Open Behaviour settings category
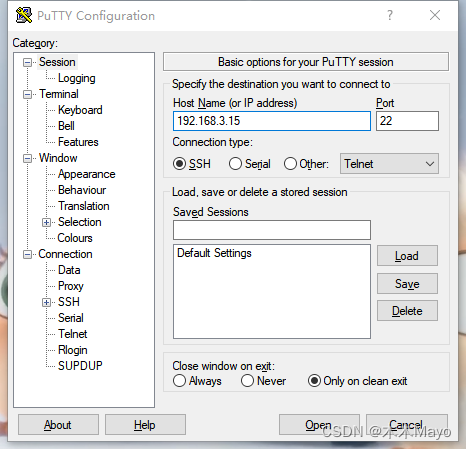466x449 pixels. 82,190
